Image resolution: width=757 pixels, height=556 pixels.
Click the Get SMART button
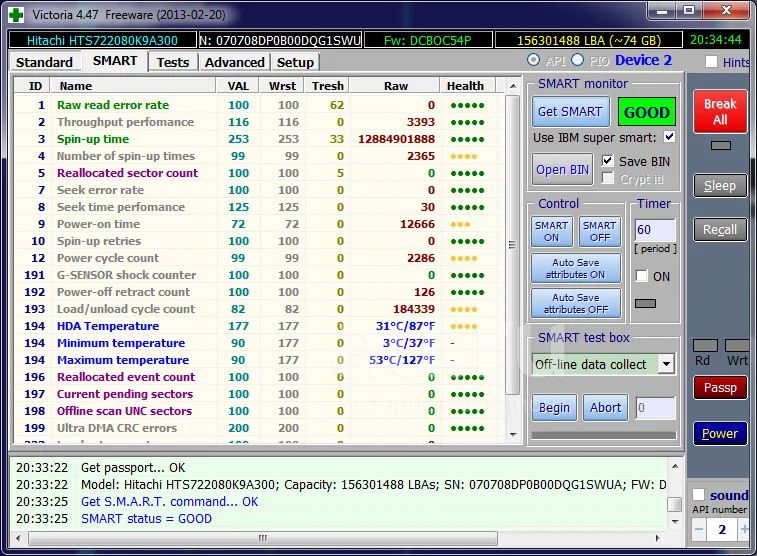click(x=570, y=111)
